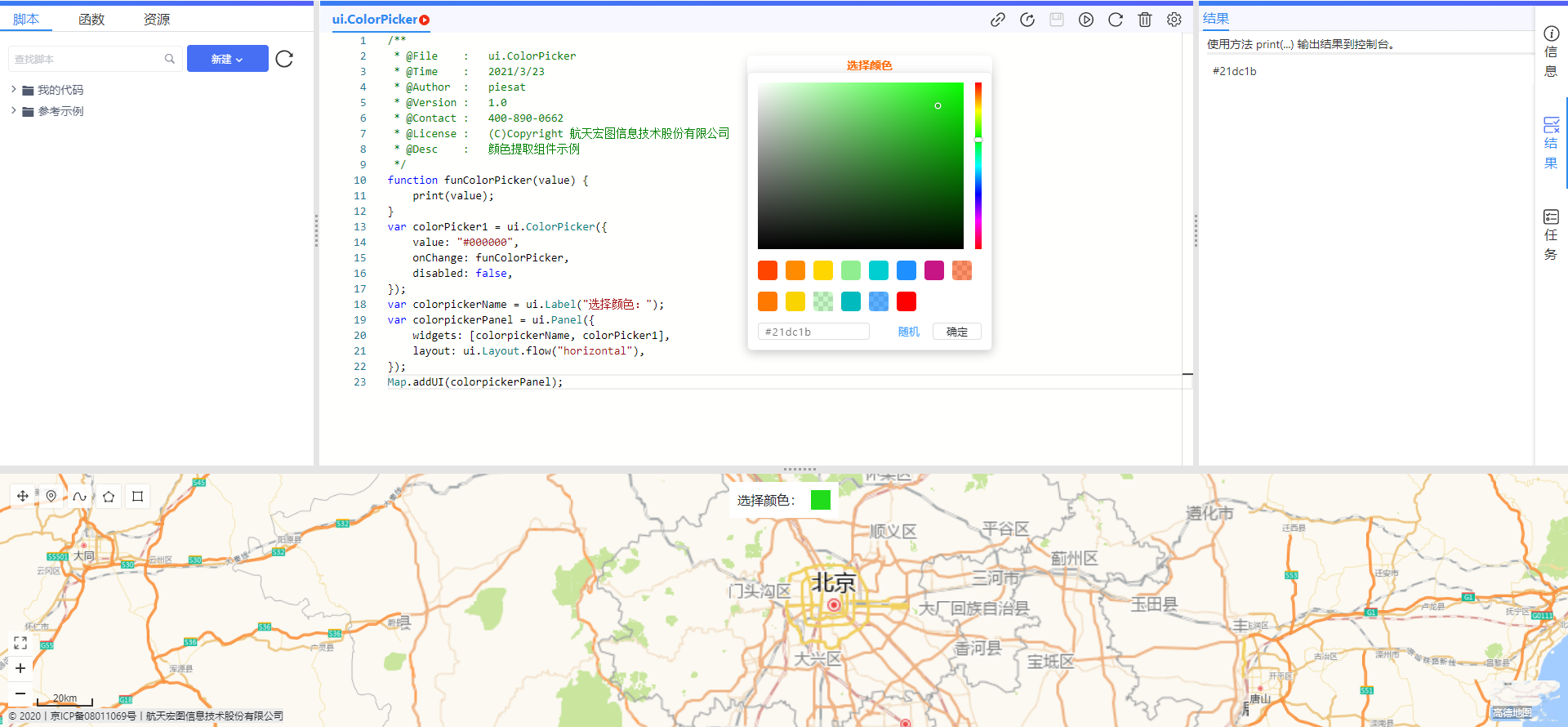1568x727 pixels.
Task: Select the map polyline drawing tool
Action: (x=79, y=496)
